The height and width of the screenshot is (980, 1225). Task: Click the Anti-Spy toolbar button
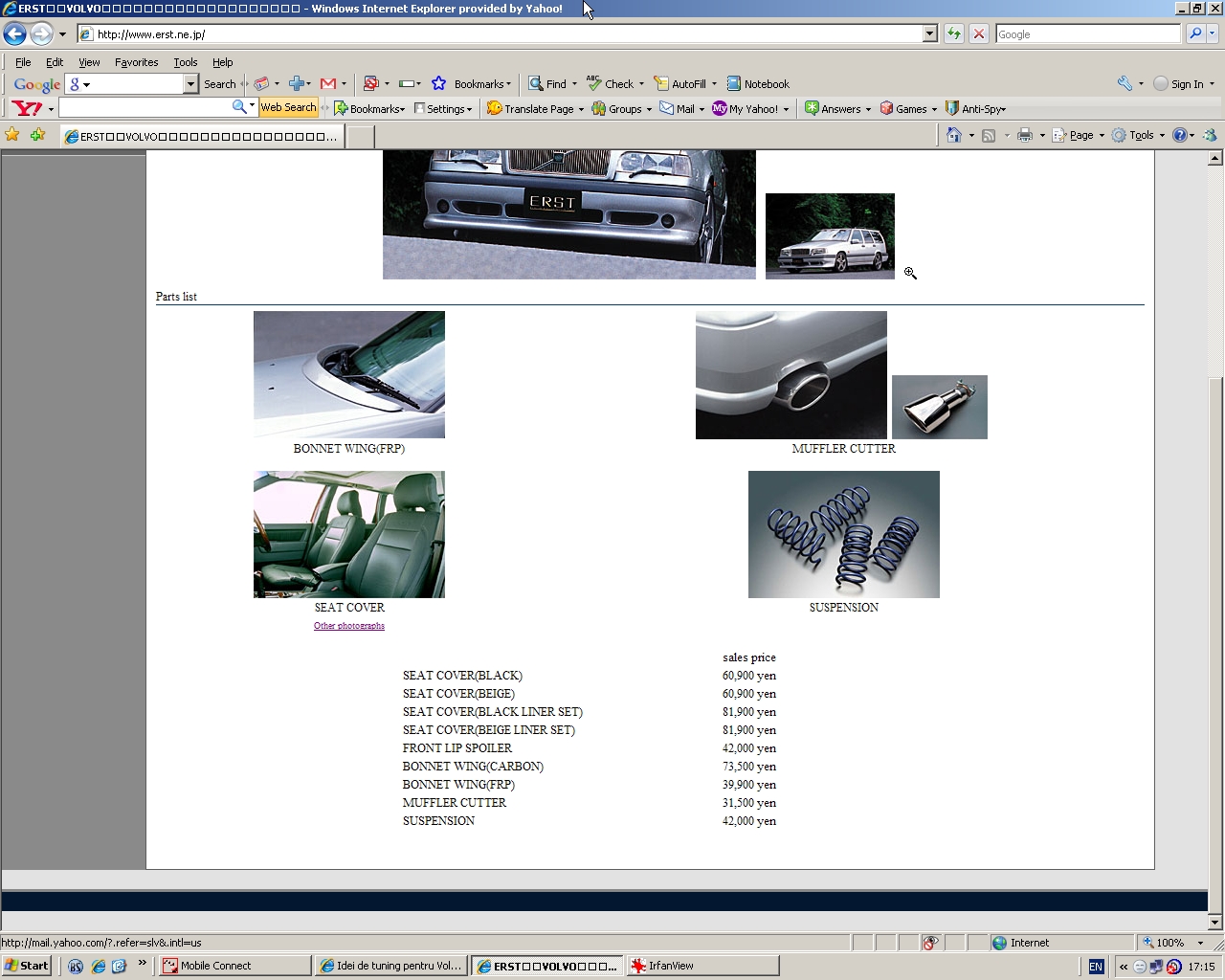(x=975, y=109)
